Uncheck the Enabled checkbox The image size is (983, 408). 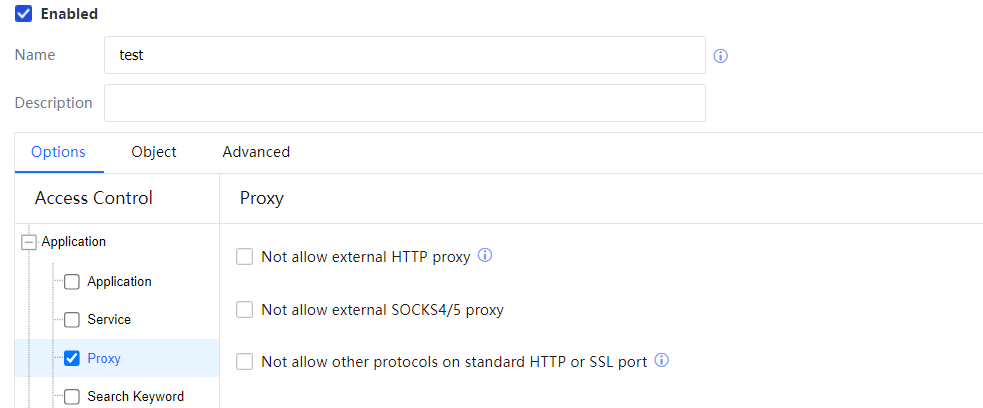(x=24, y=14)
